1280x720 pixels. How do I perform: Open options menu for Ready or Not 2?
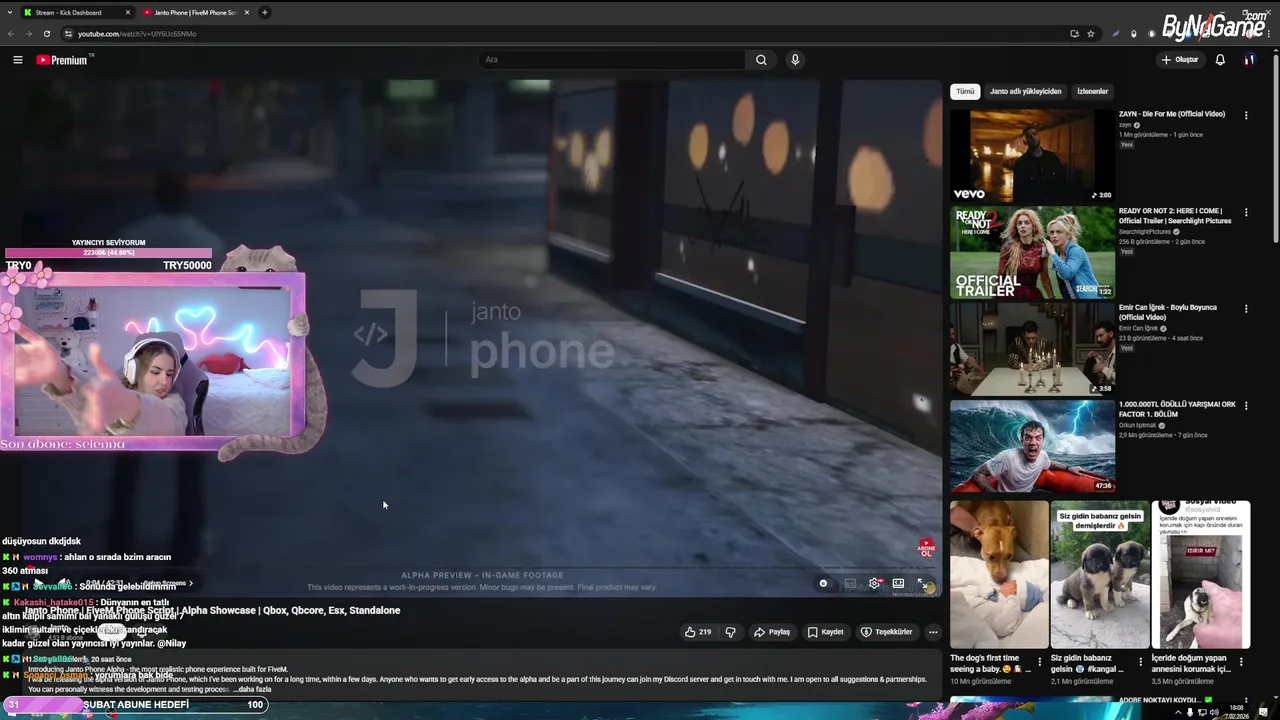(x=1246, y=212)
